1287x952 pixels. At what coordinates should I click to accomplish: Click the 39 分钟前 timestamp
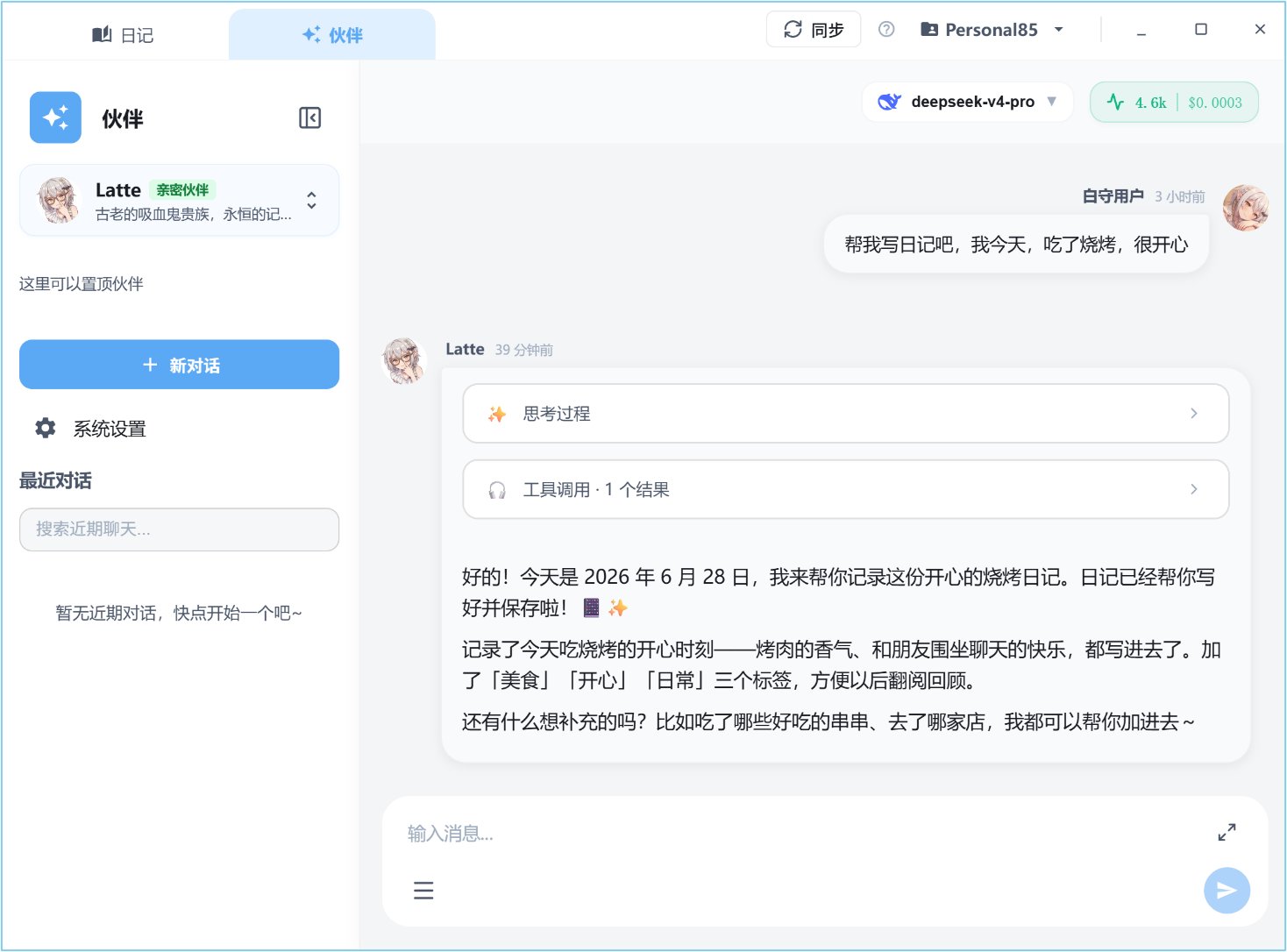click(x=524, y=350)
